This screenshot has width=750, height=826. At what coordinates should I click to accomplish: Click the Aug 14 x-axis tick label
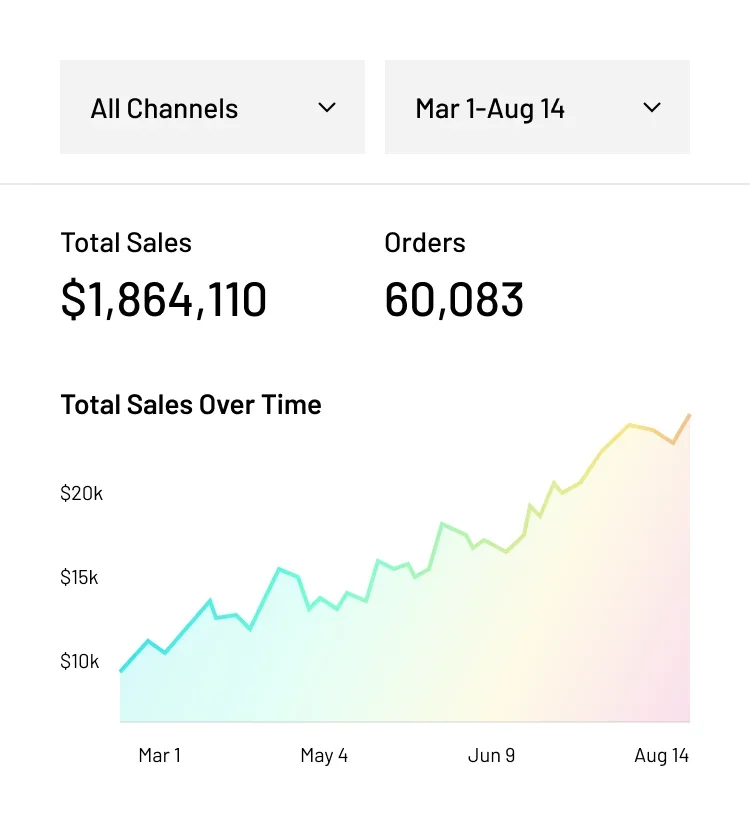pyautogui.click(x=661, y=755)
